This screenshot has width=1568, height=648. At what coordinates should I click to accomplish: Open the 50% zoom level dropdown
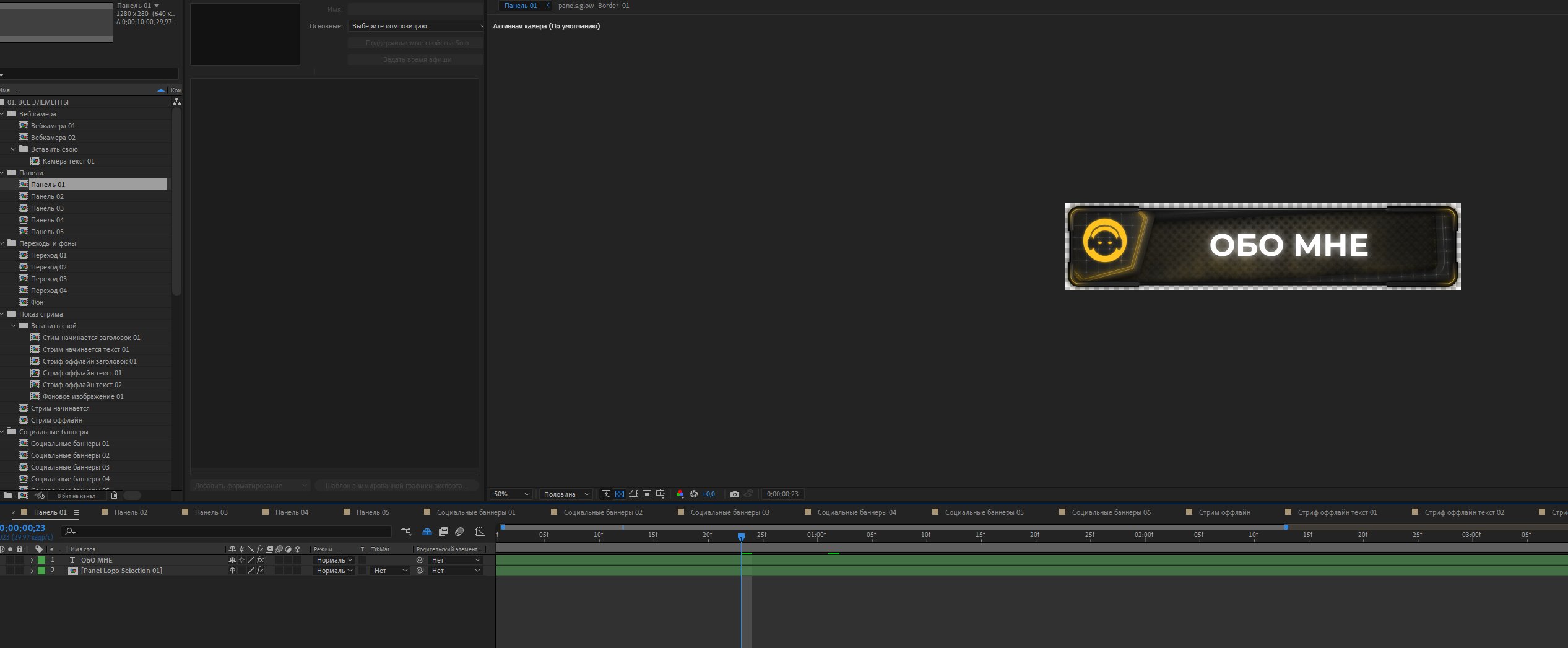coord(511,494)
